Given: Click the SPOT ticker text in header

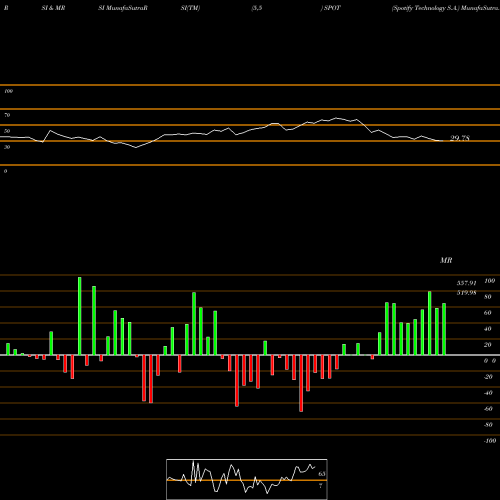Looking at the screenshot, I should [x=332, y=8].
